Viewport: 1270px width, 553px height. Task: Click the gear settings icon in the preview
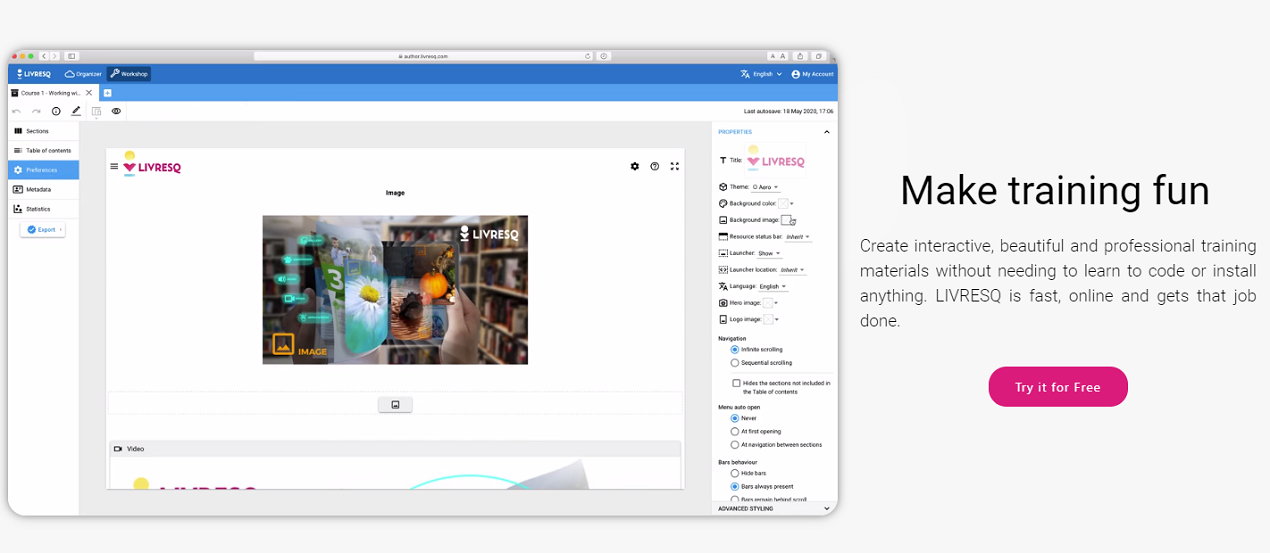tap(635, 166)
